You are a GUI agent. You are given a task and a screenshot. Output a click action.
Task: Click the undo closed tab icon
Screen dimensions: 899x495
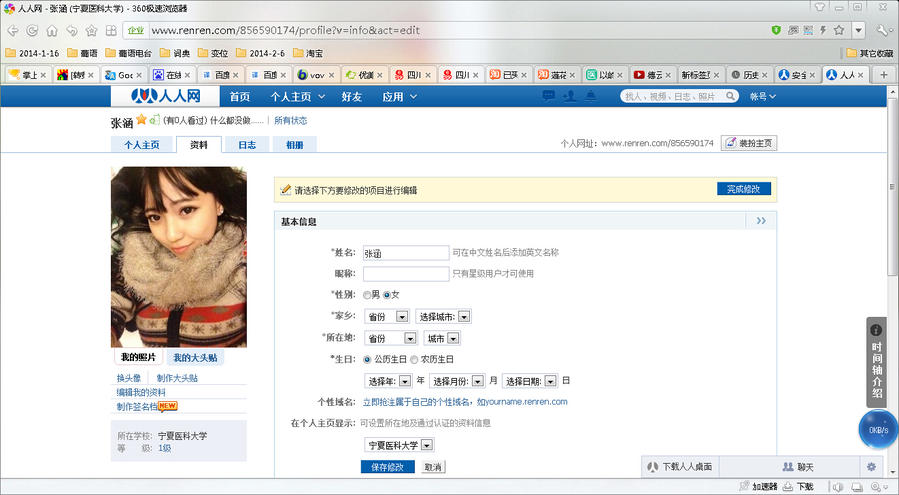(72, 30)
